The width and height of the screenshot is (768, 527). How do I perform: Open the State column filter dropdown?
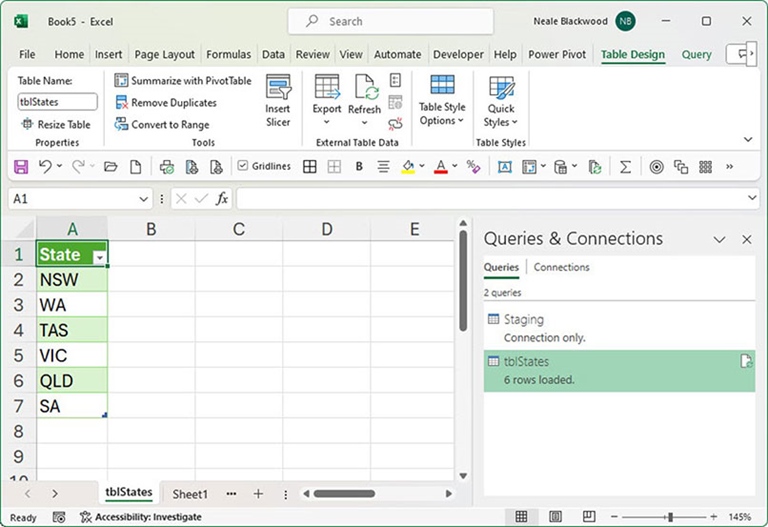(x=99, y=257)
